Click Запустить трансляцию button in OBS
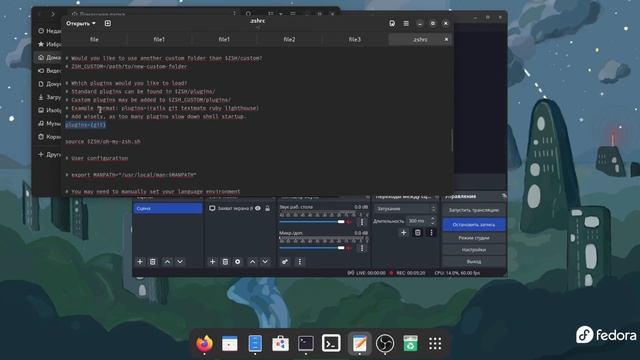 coord(474,210)
